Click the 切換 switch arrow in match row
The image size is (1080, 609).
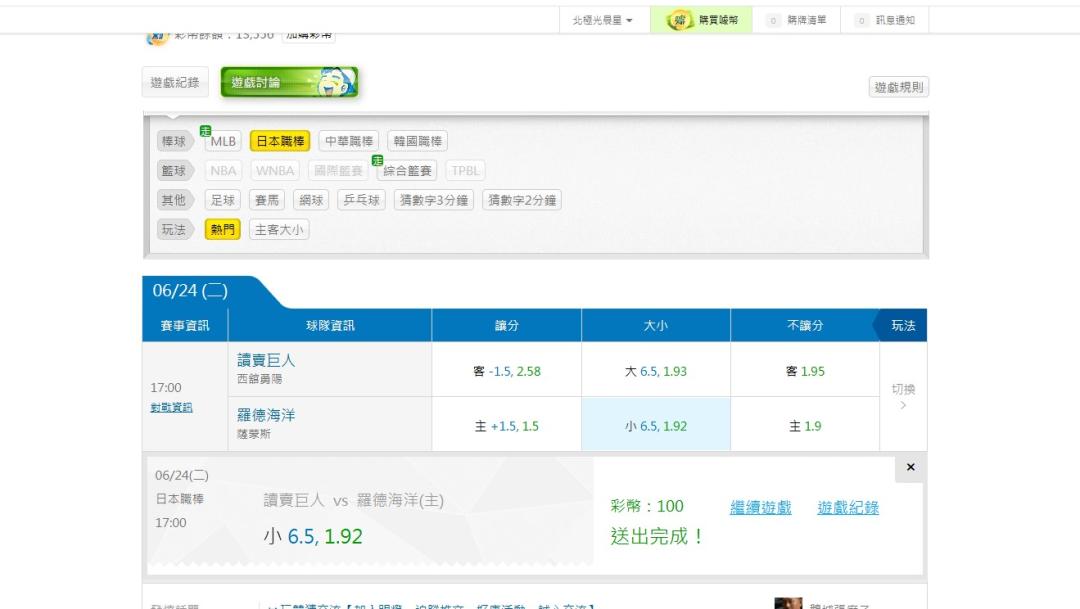tap(904, 397)
